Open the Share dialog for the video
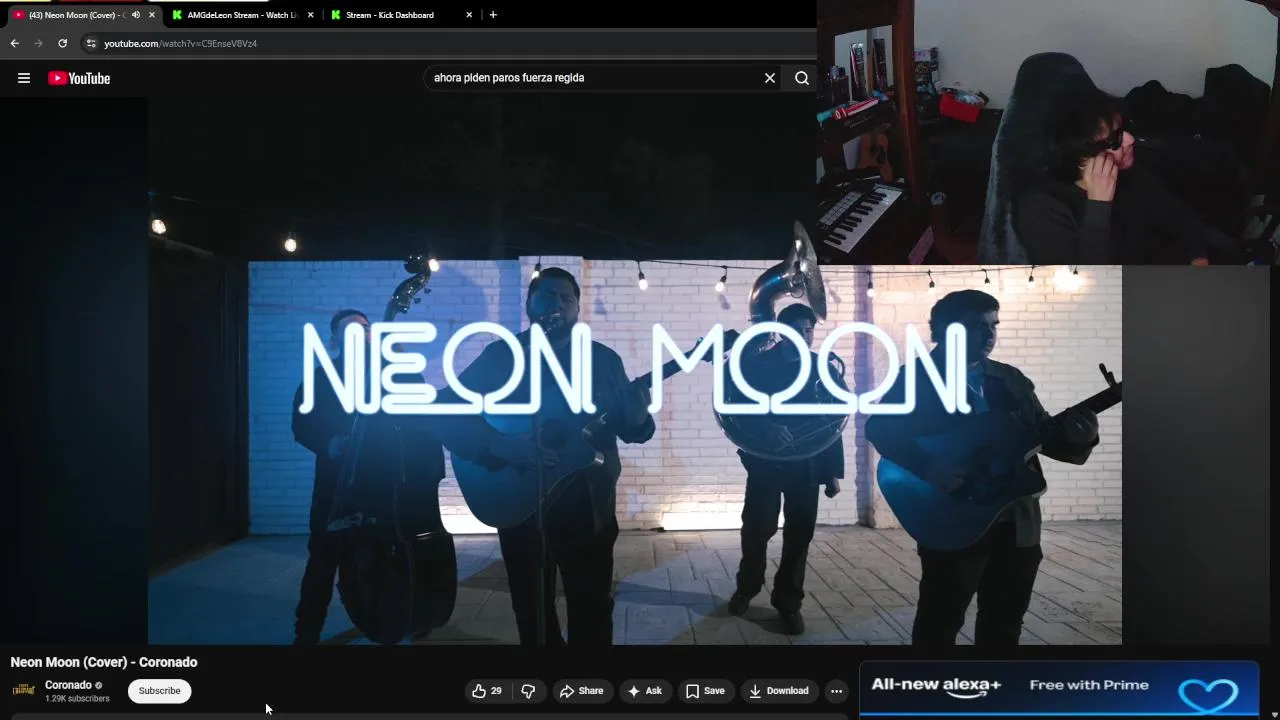Screen dimensions: 1280x720 581,691
